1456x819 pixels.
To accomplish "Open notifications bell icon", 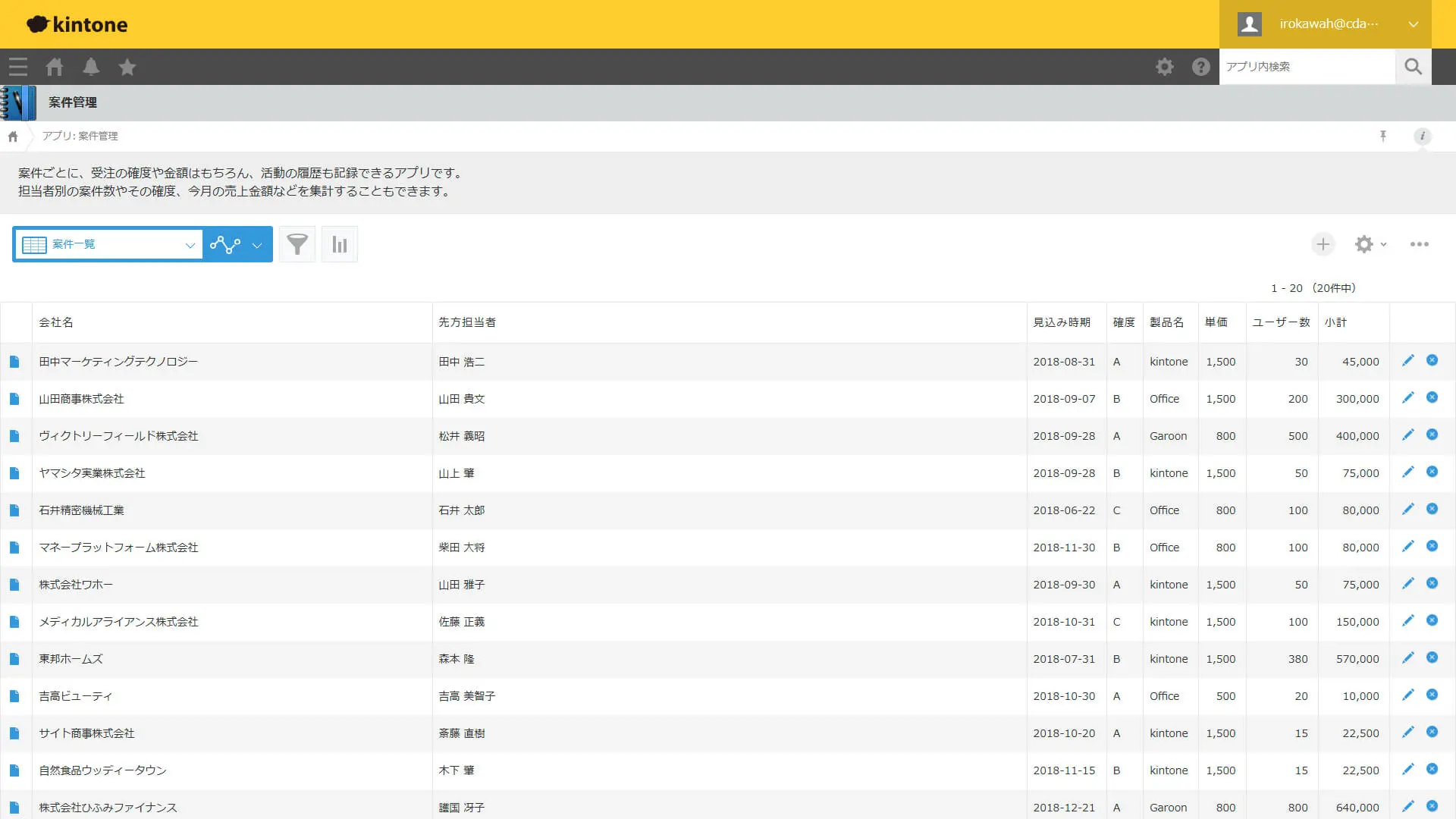I will 91,67.
